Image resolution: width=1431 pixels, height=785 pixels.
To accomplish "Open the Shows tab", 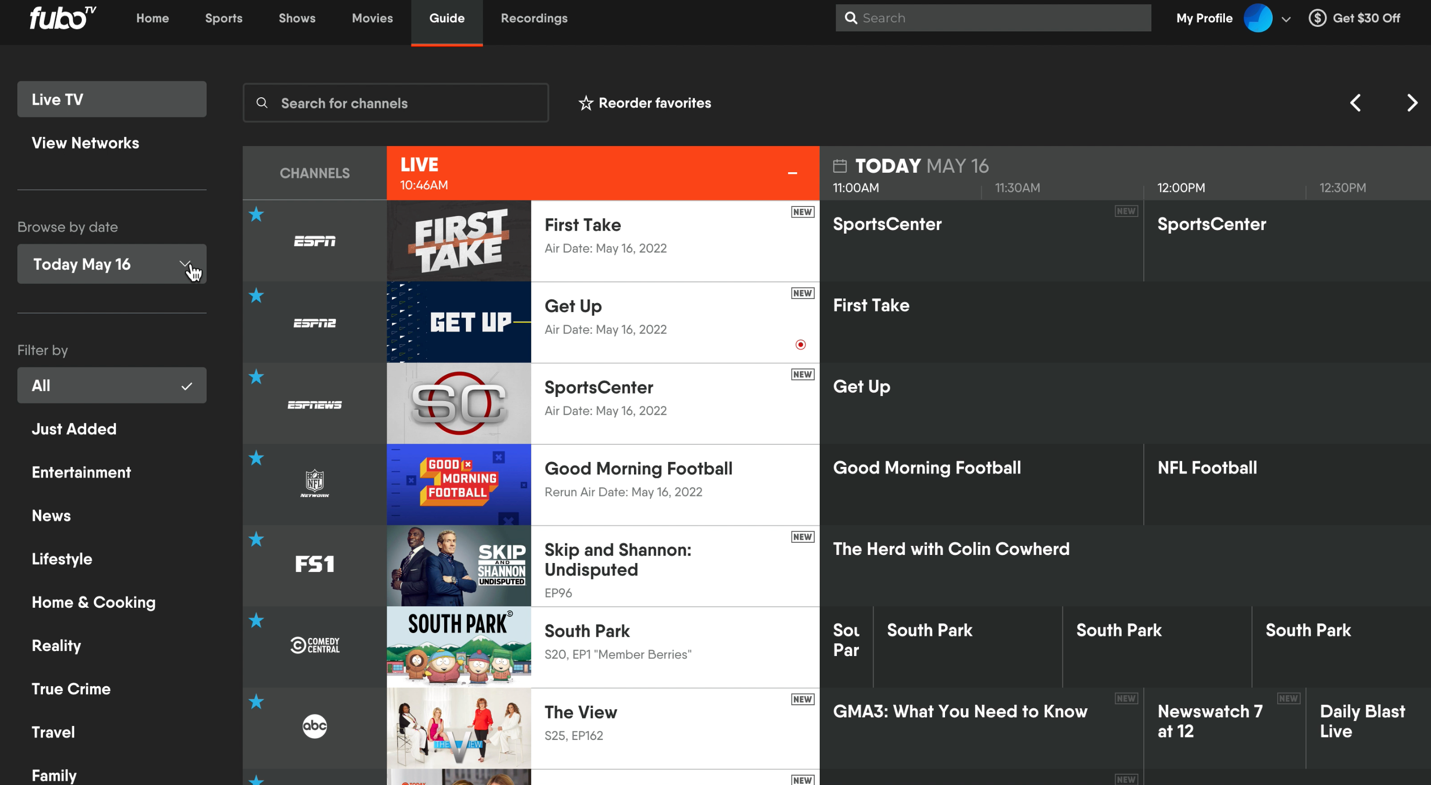I will click(297, 18).
